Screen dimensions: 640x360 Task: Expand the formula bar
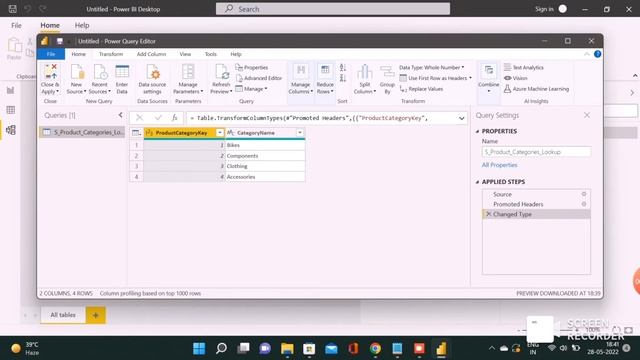point(461,118)
